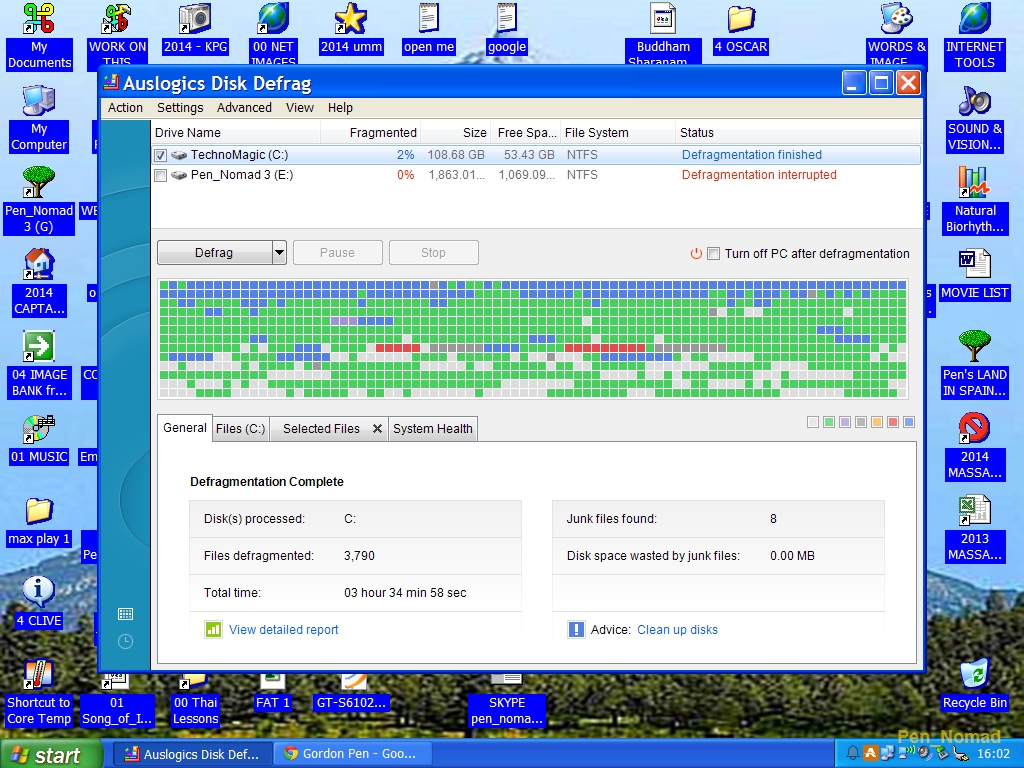
Task: Select the Selected Files tab
Action: pyautogui.click(x=321, y=429)
